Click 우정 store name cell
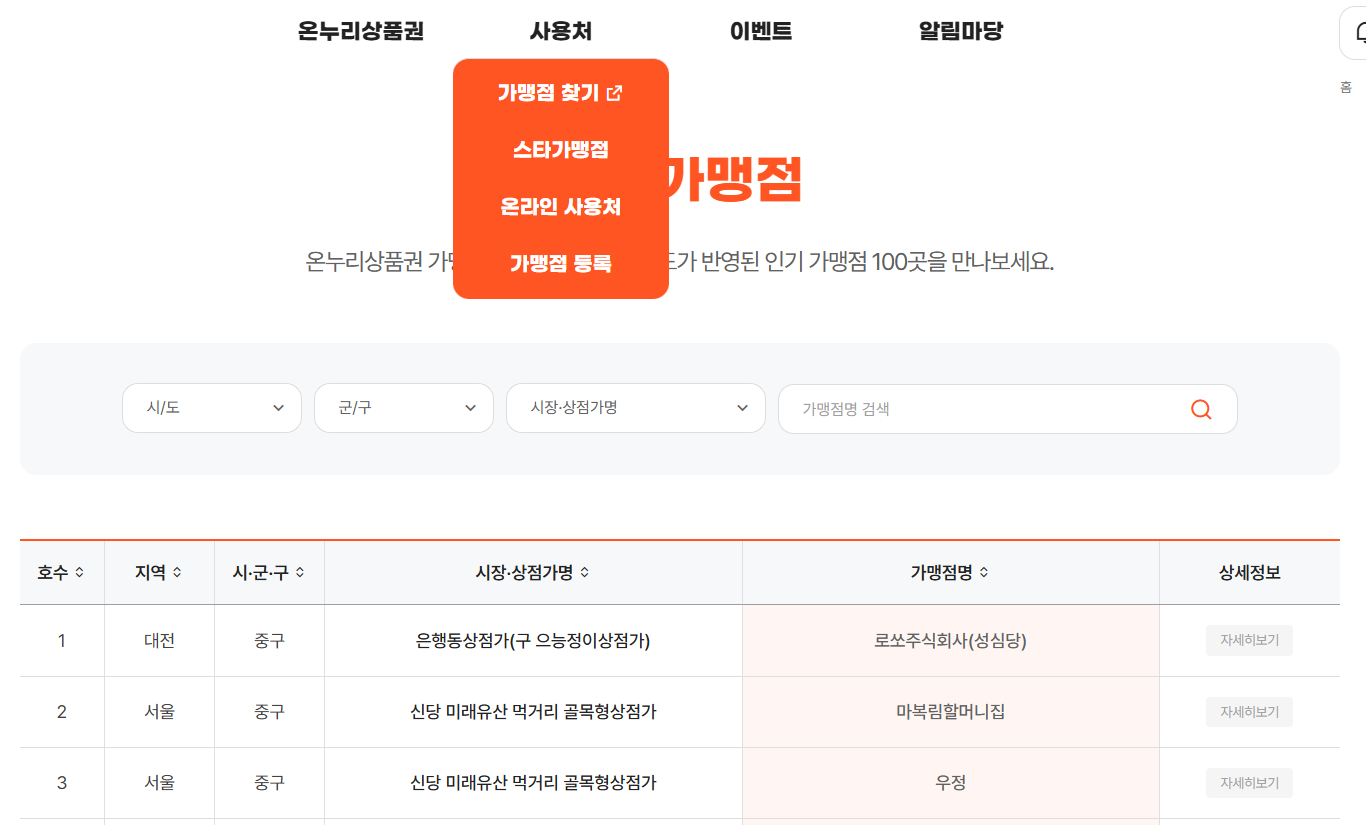Screen dimensions: 1366x825 (951, 783)
